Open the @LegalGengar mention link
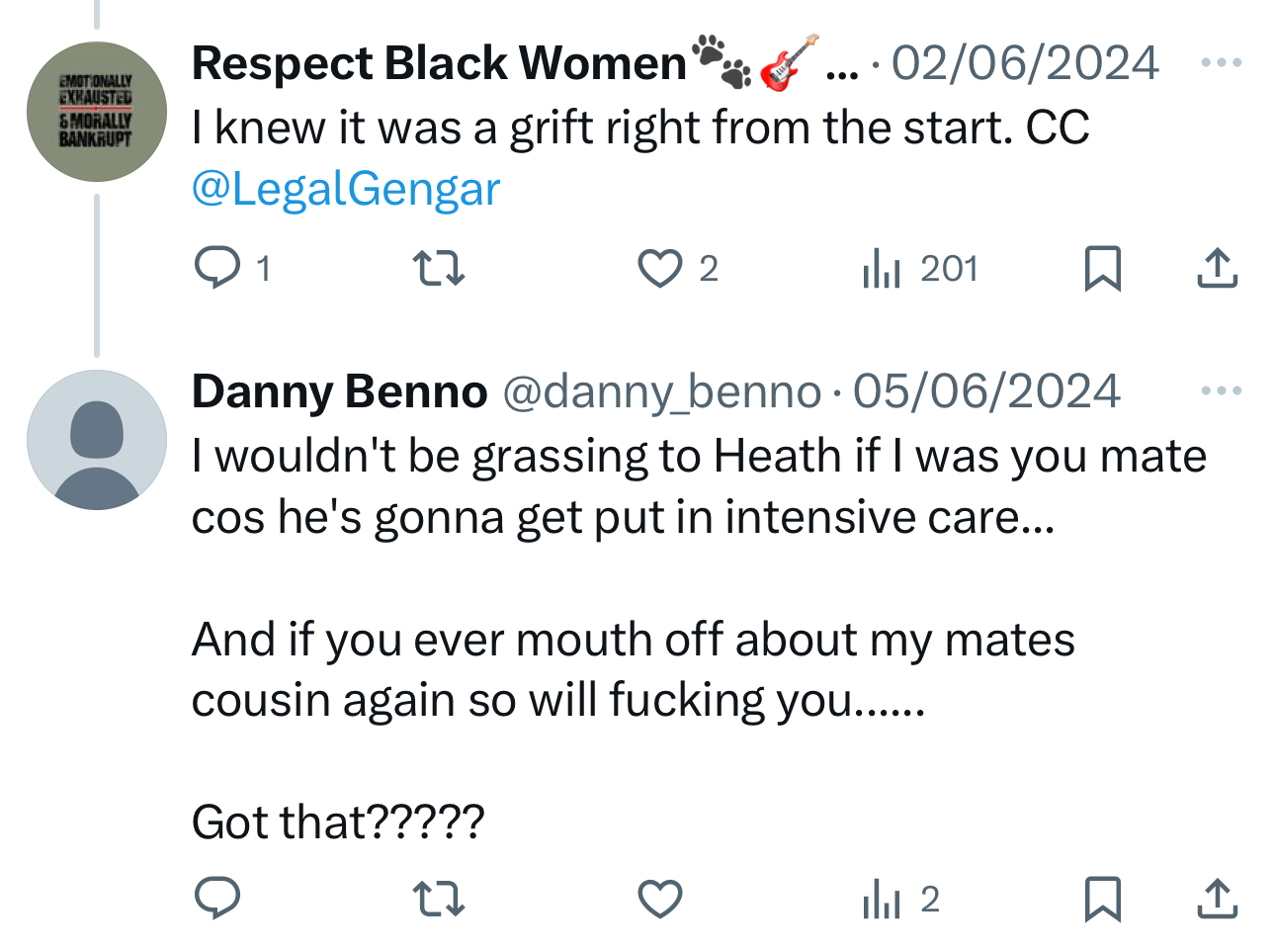 (346, 188)
